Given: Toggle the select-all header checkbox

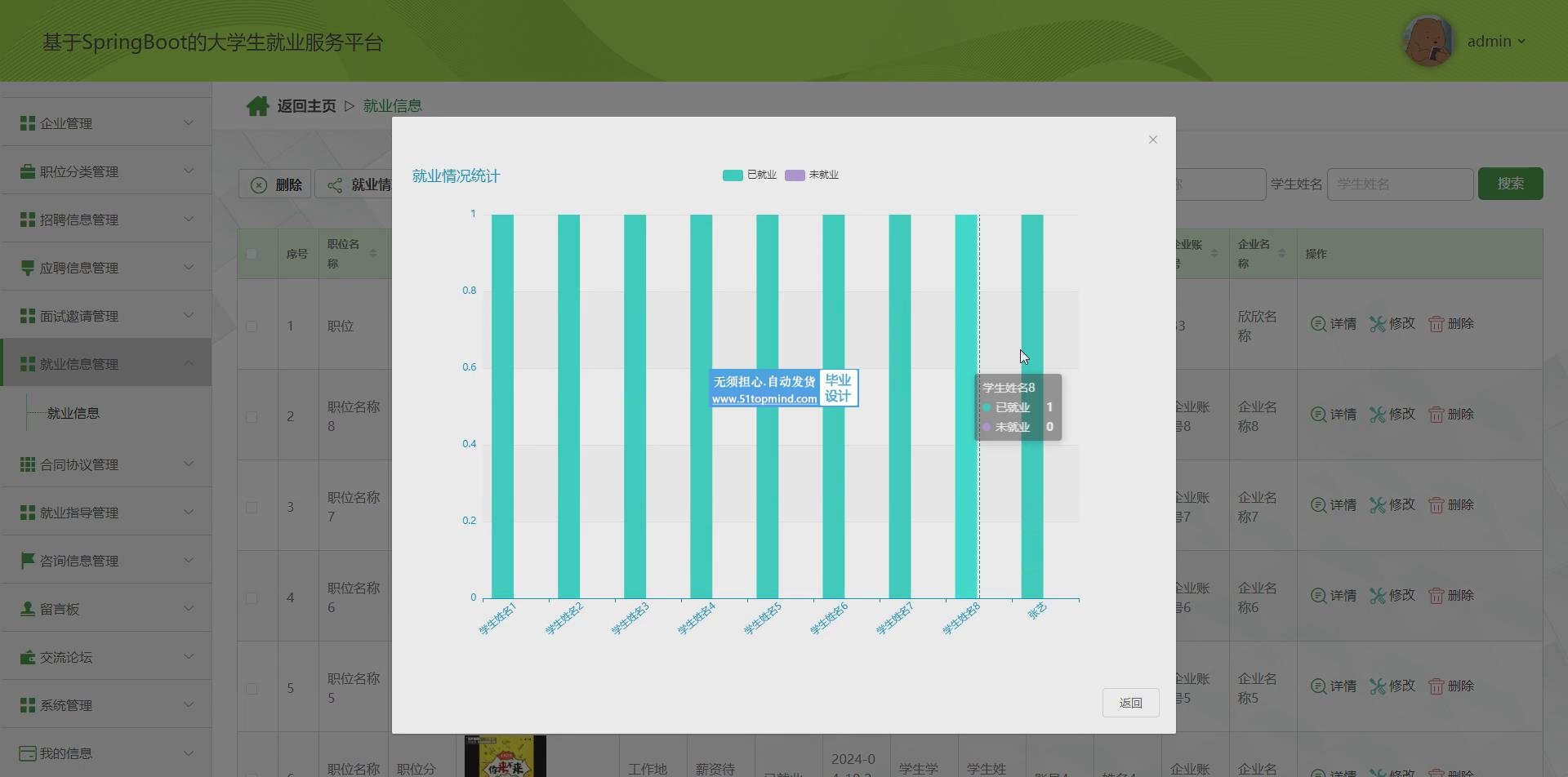Looking at the screenshot, I should tap(252, 254).
